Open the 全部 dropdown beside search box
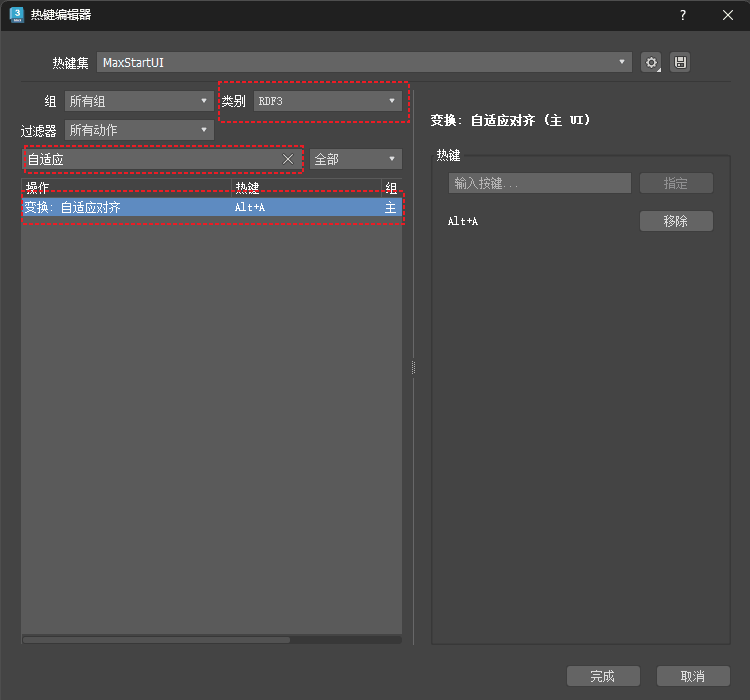This screenshot has width=750, height=700. (355, 159)
